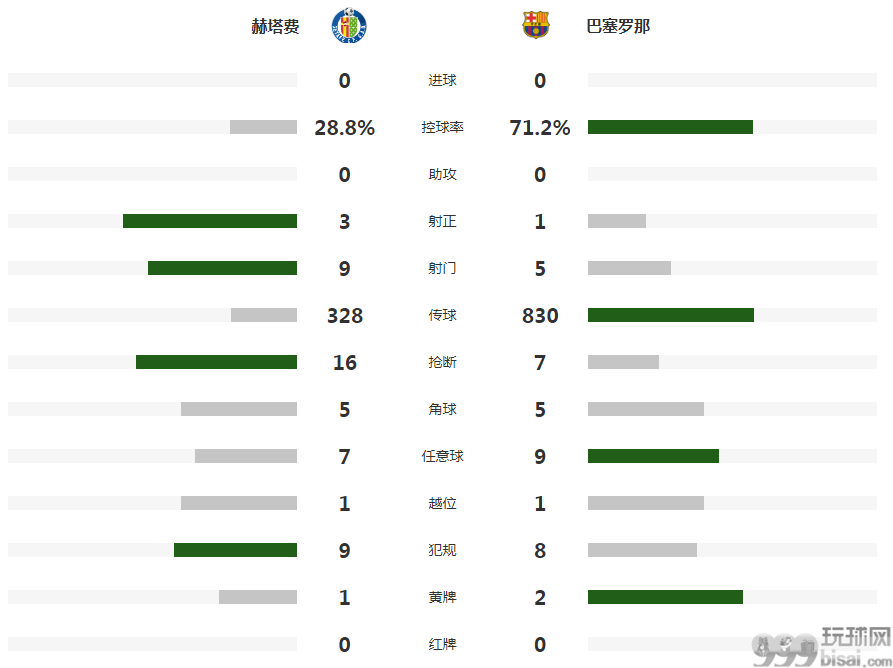Click Barcelona's green 黄牌 yellow card bar
The image size is (893, 668).
[x=665, y=597]
